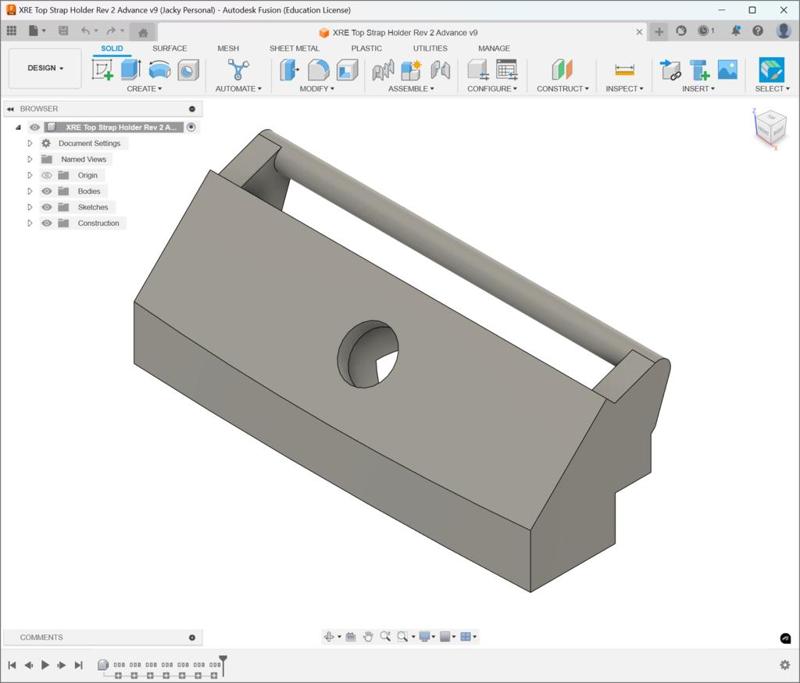
Task: Switch to the MESH tab
Action: [x=228, y=48]
